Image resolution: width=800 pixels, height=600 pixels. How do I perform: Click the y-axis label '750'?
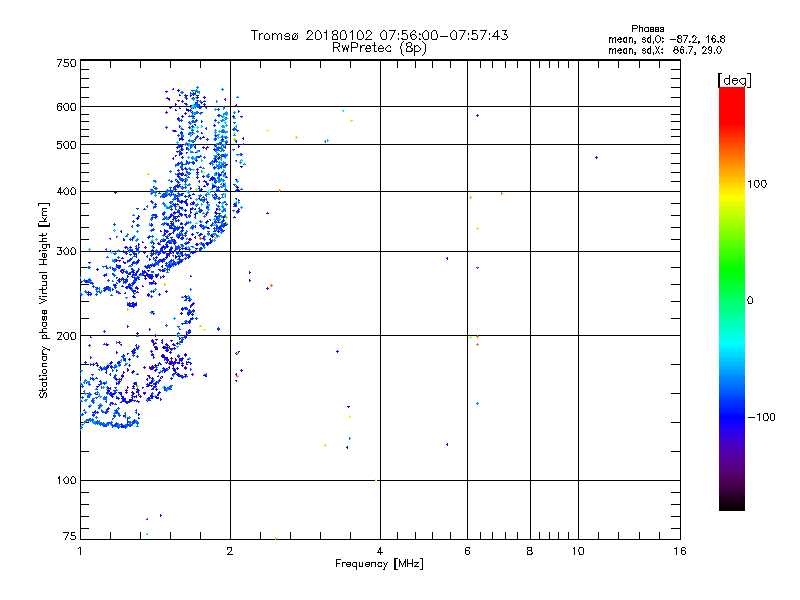tap(66, 63)
